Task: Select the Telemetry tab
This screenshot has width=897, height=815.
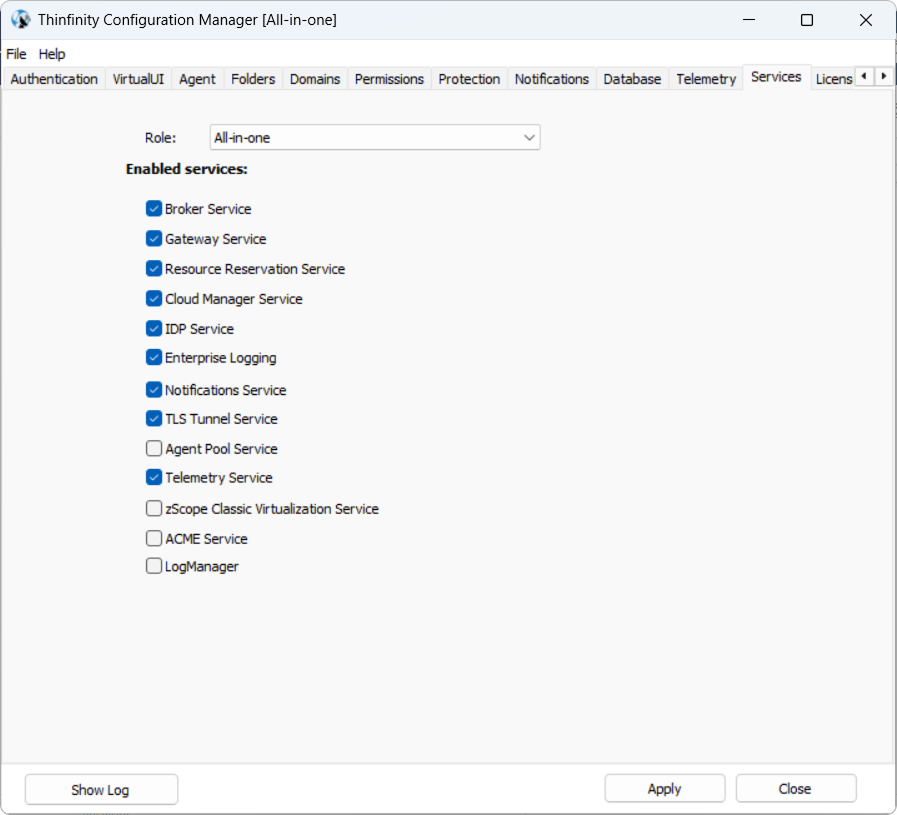Action: pos(706,79)
